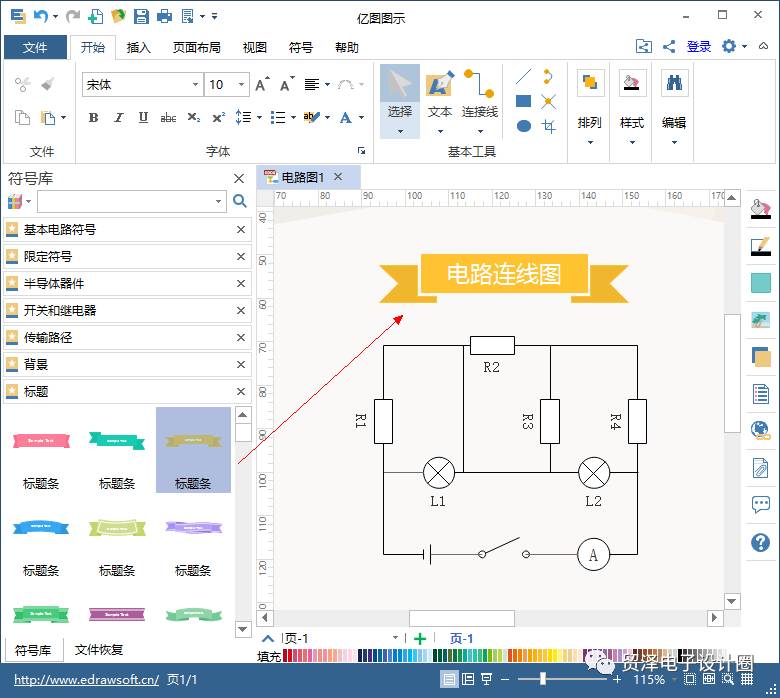Toggle Italic formatting

tap(118, 118)
